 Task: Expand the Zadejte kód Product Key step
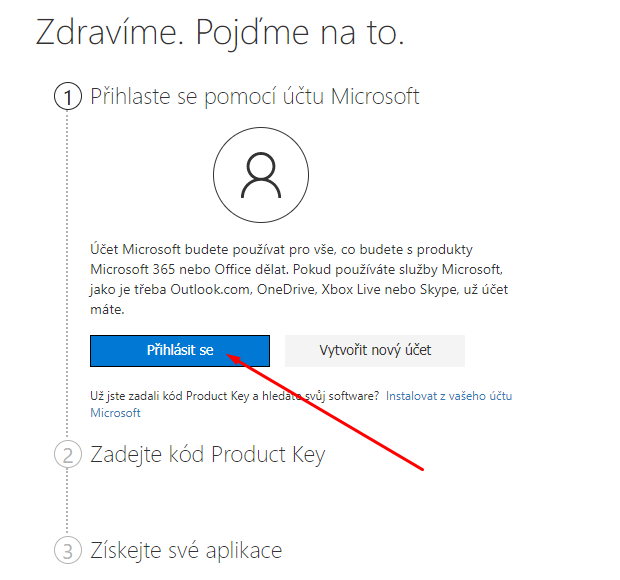click(208, 455)
